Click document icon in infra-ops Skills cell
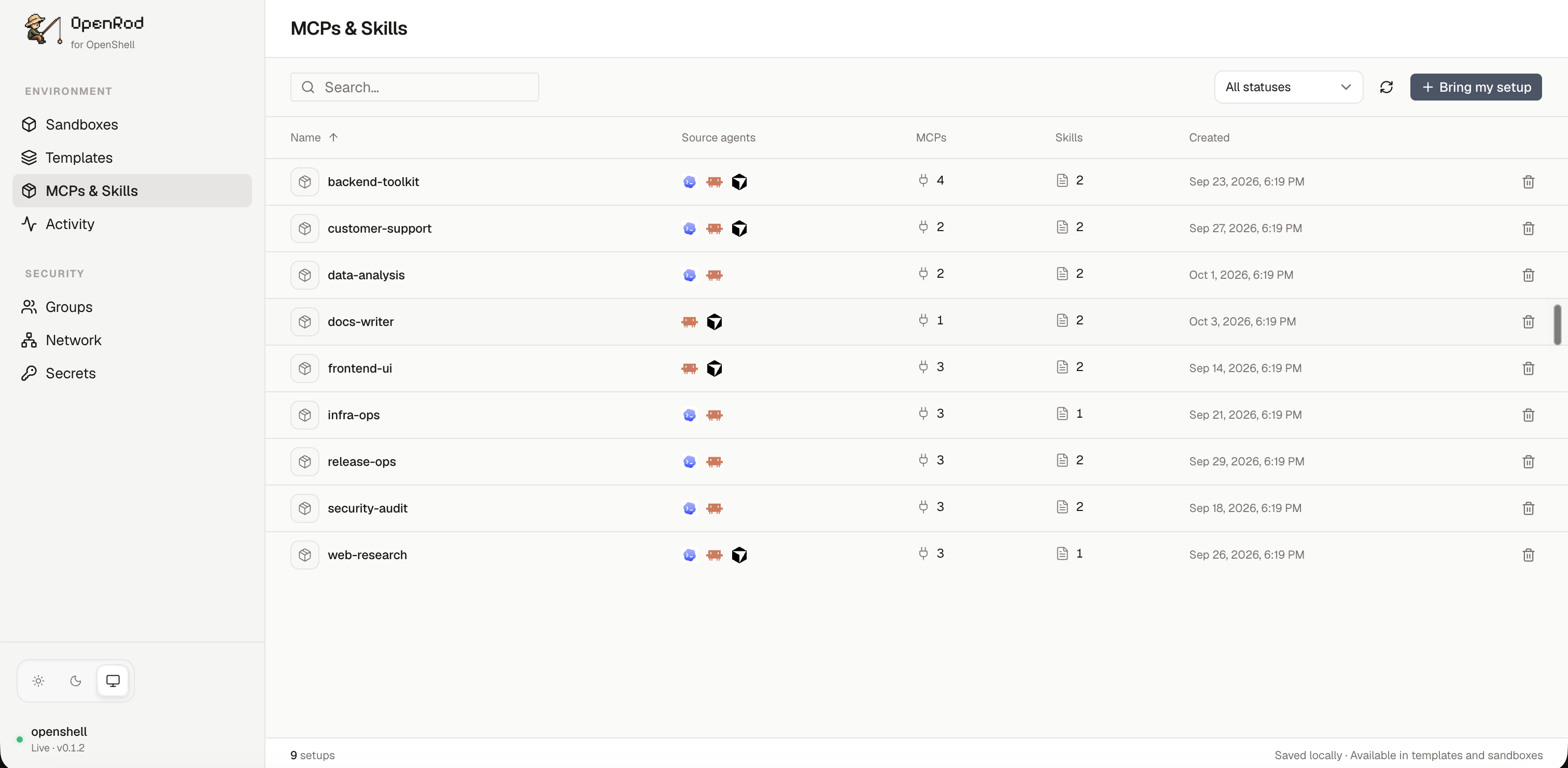The height and width of the screenshot is (768, 1568). 1061,414
